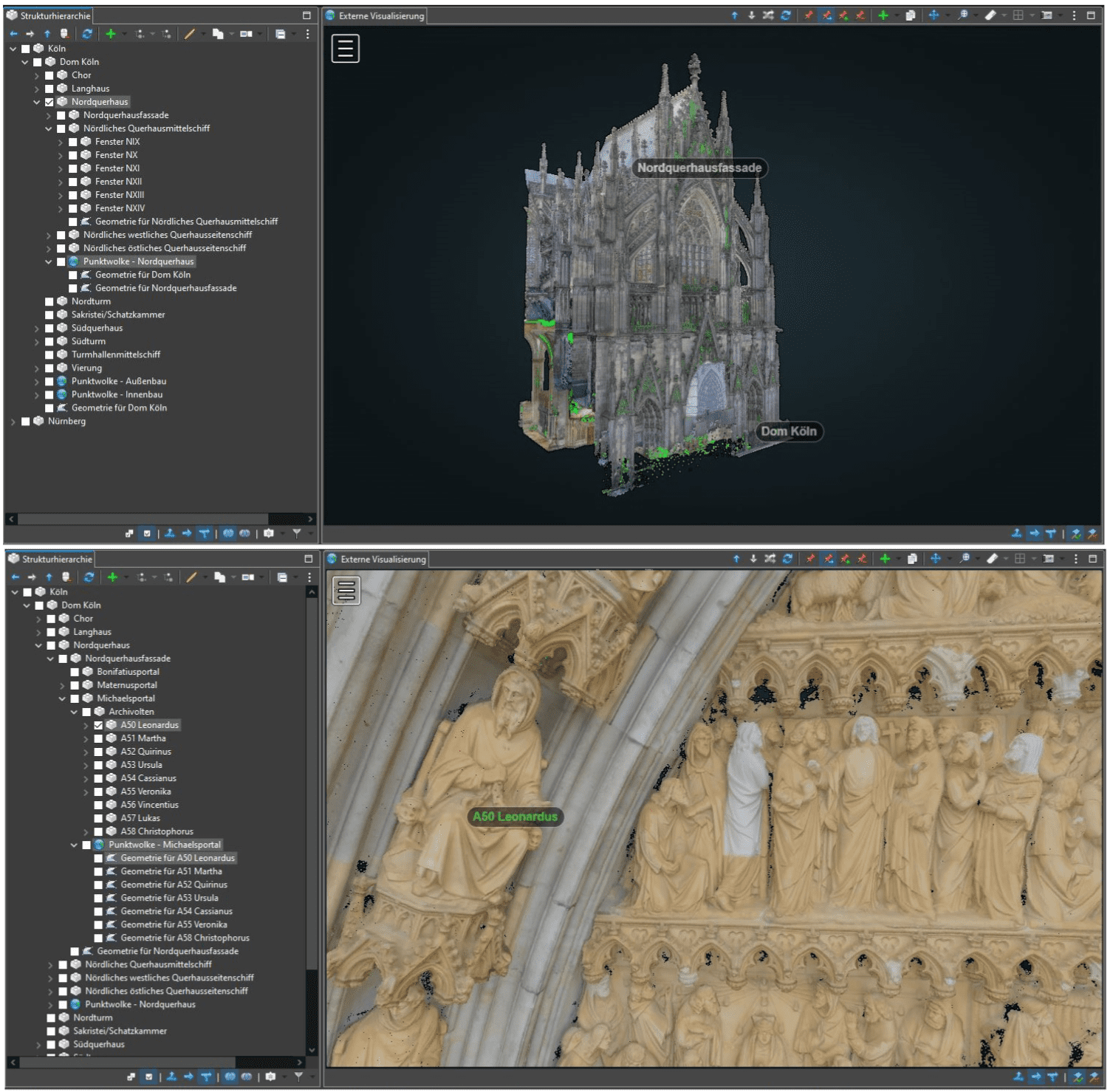Select the A58 Christophorus row

pos(157,831)
